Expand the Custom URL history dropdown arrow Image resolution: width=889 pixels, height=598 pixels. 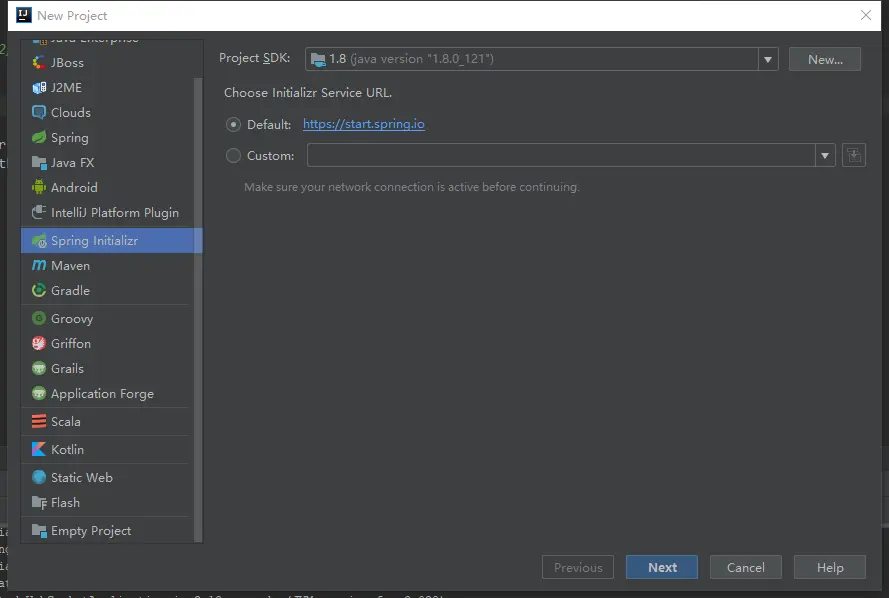click(x=825, y=155)
